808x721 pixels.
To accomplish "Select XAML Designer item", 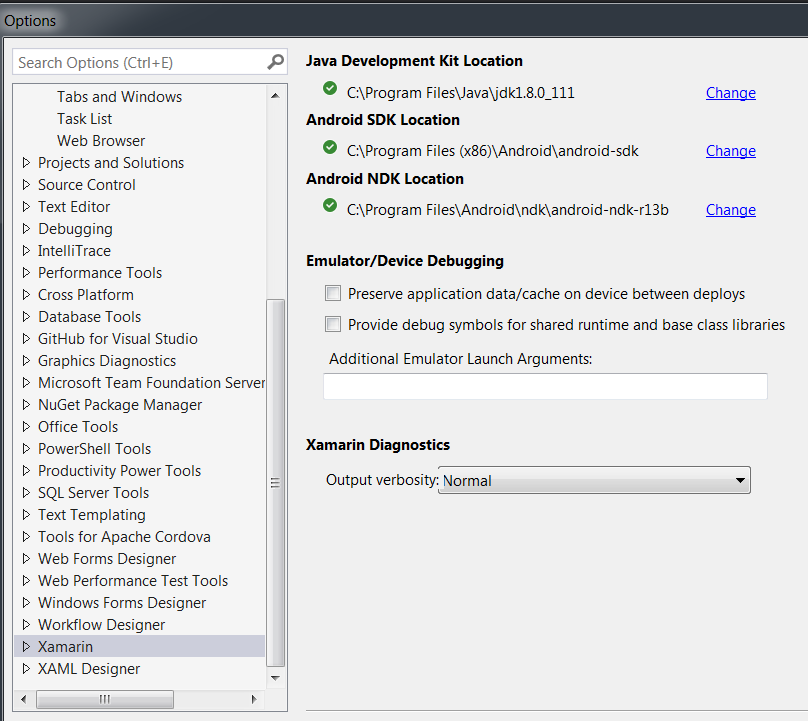I will coord(89,668).
